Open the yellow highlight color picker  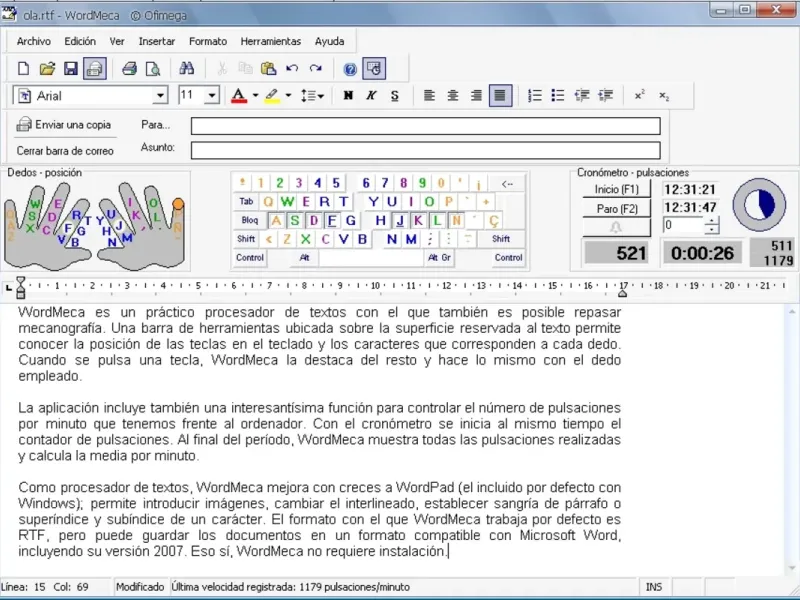pos(288,96)
